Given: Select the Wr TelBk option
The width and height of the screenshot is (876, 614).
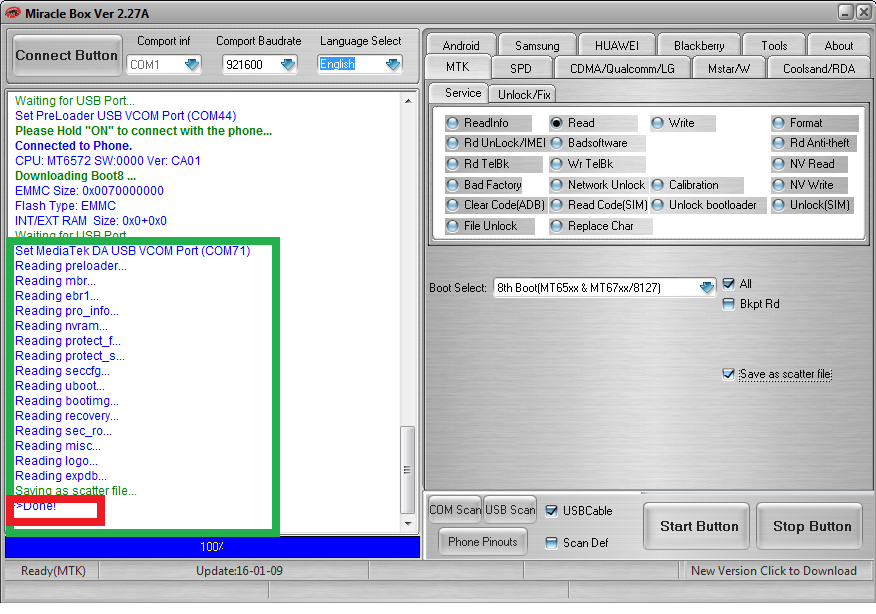Looking at the screenshot, I should 597,164.
